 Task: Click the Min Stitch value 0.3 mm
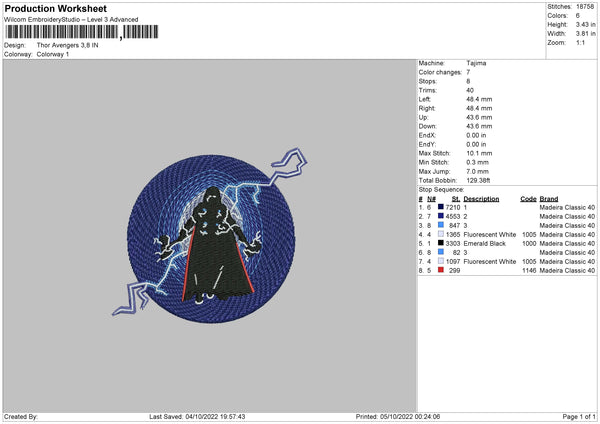click(x=477, y=162)
